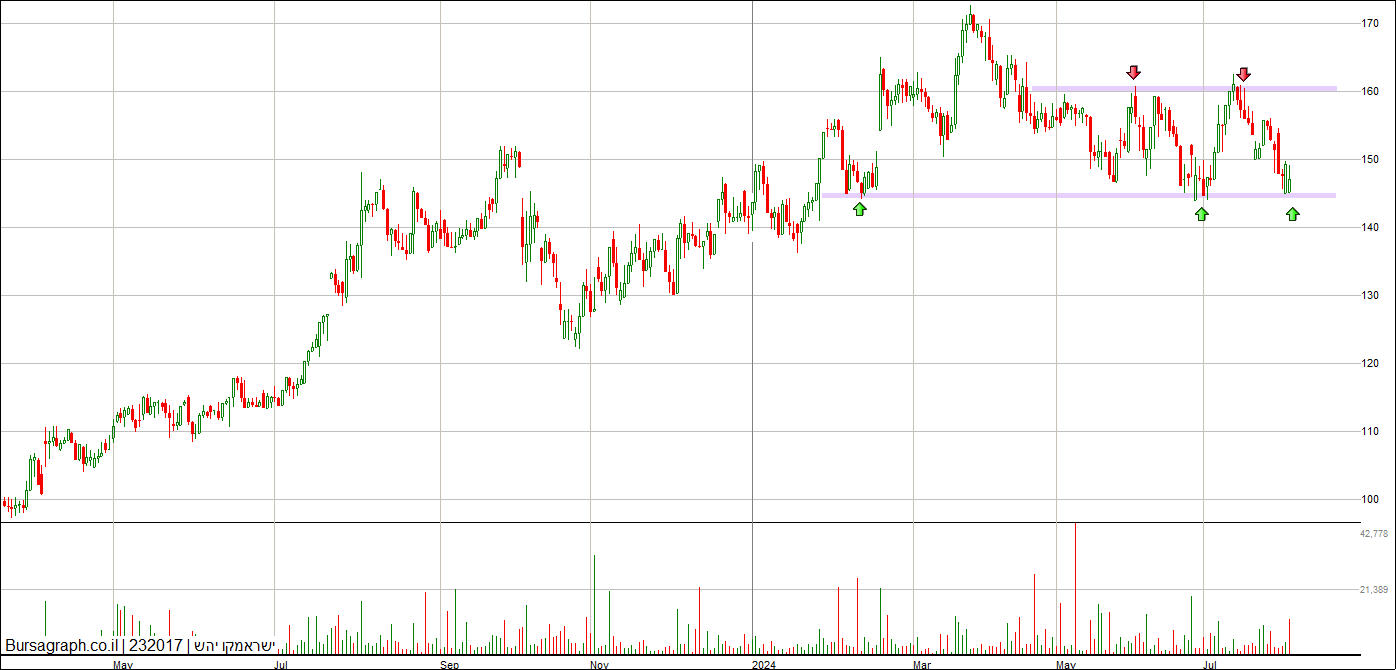The width and height of the screenshot is (1396, 670).
Task: Click the last green up arrow at chart end
Action: 1293,214
